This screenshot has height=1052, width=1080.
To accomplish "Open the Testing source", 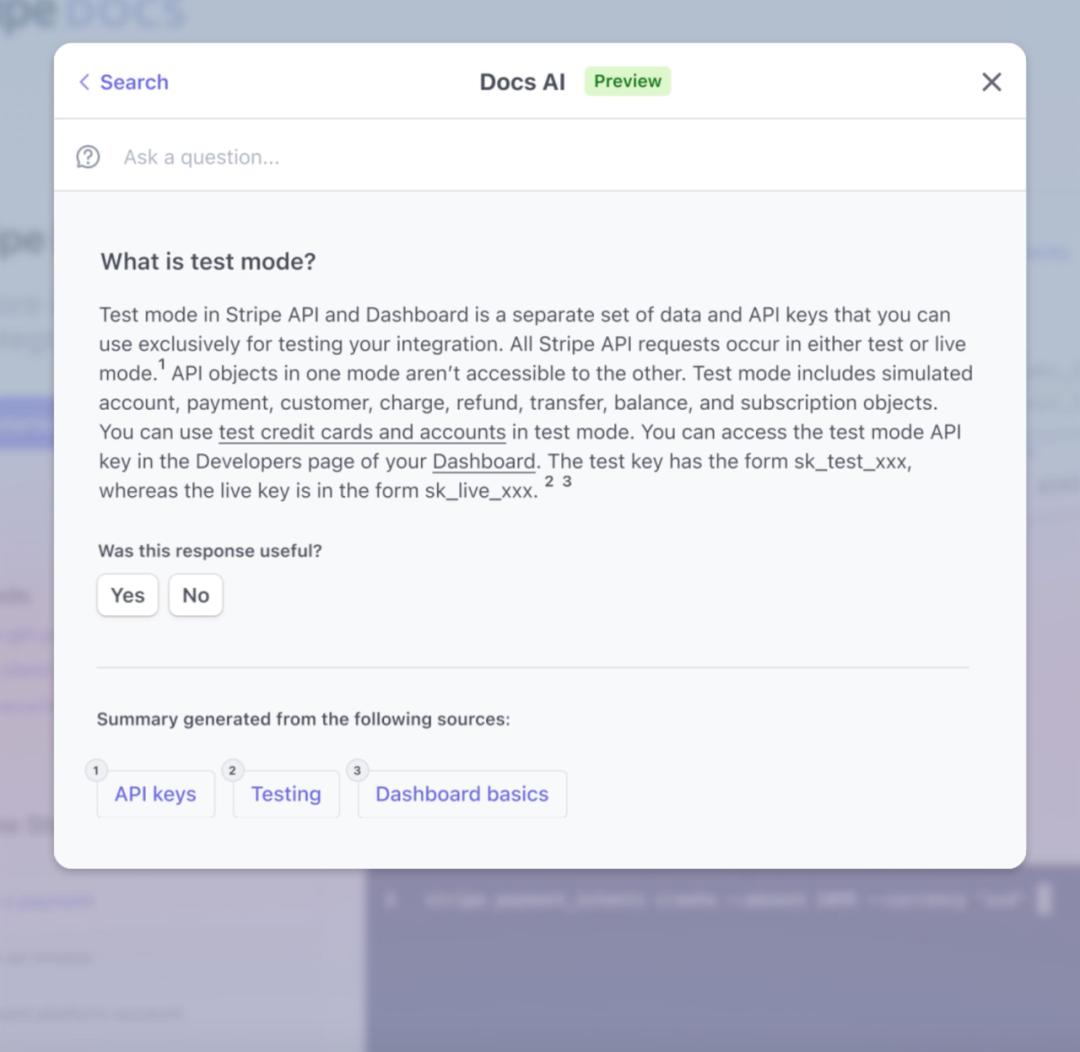I will click(286, 794).
